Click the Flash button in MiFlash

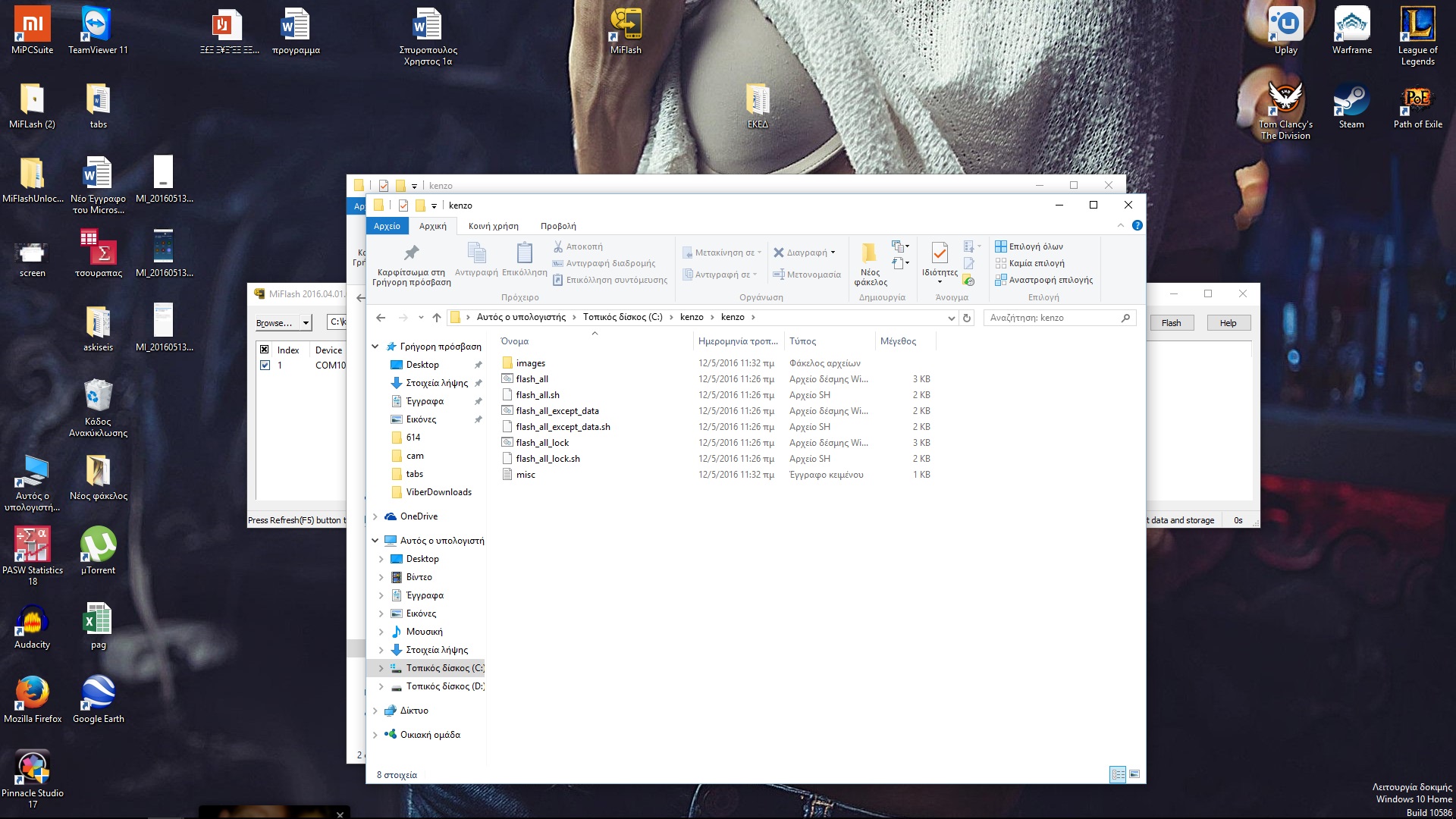point(1171,323)
